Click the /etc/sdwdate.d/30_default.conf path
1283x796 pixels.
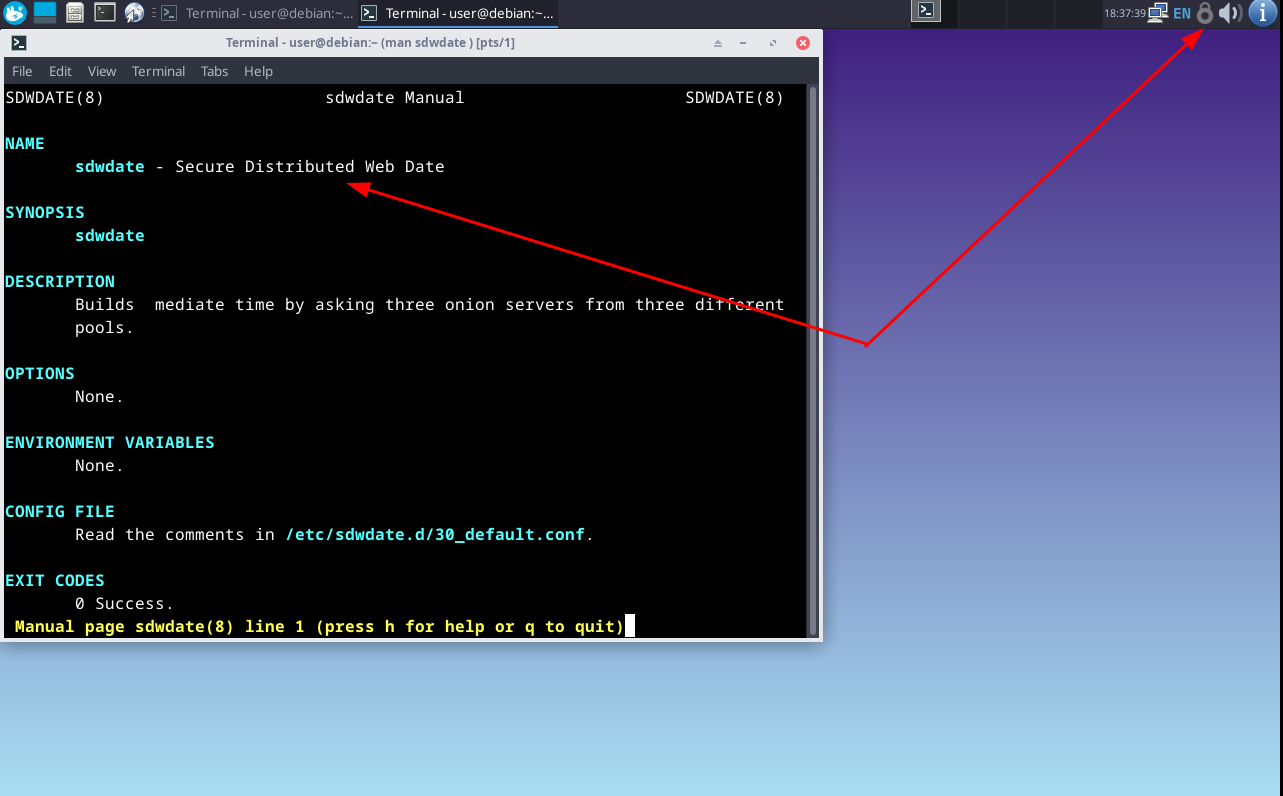pyautogui.click(x=435, y=535)
